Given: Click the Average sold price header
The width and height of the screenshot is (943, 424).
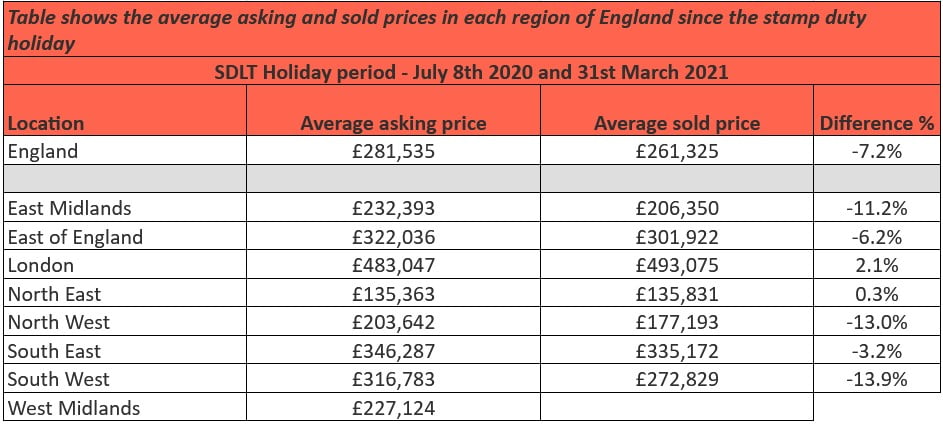Looking at the screenshot, I should [x=676, y=123].
